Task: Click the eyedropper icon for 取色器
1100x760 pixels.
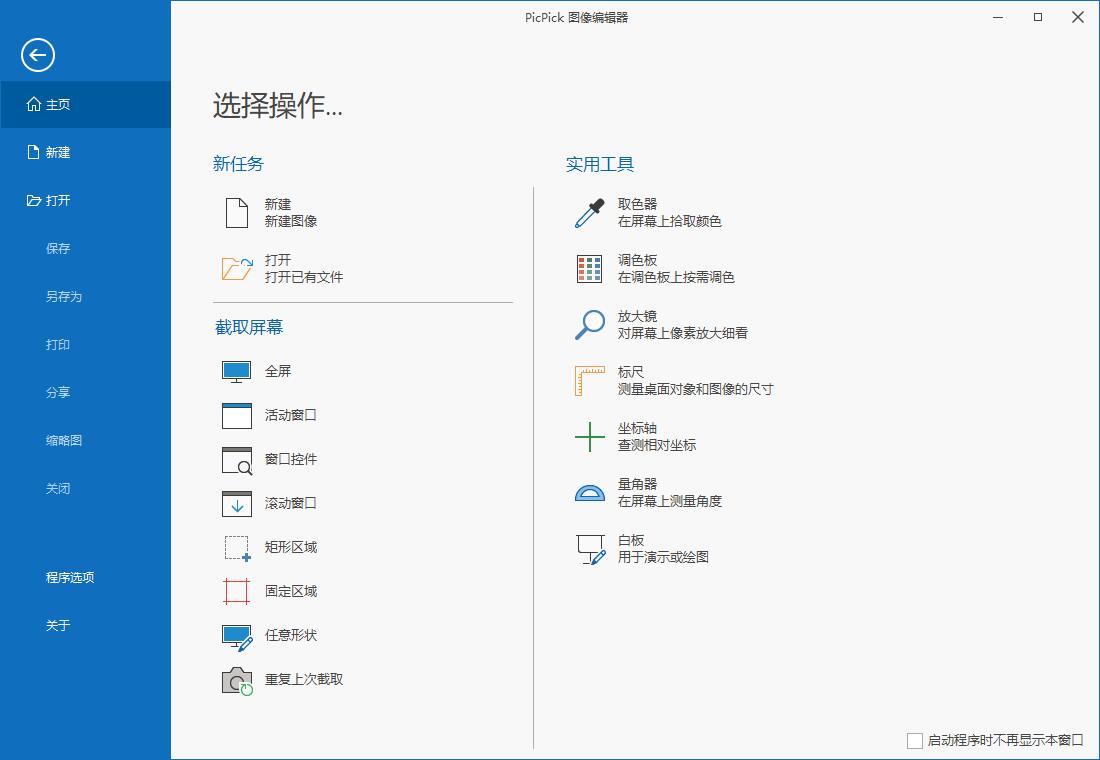Action: (589, 213)
